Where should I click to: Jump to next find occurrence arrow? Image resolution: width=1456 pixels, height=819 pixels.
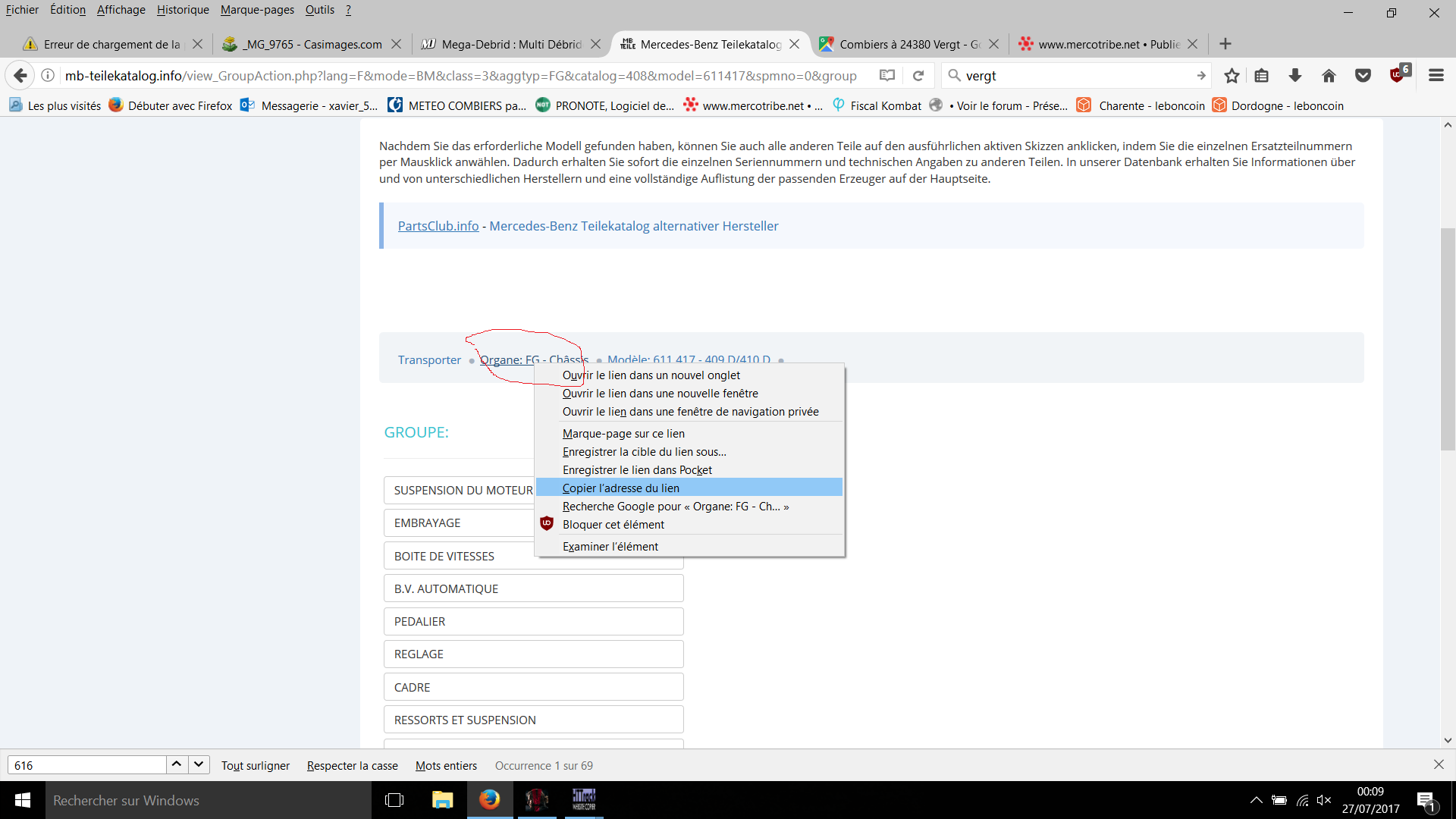(199, 764)
